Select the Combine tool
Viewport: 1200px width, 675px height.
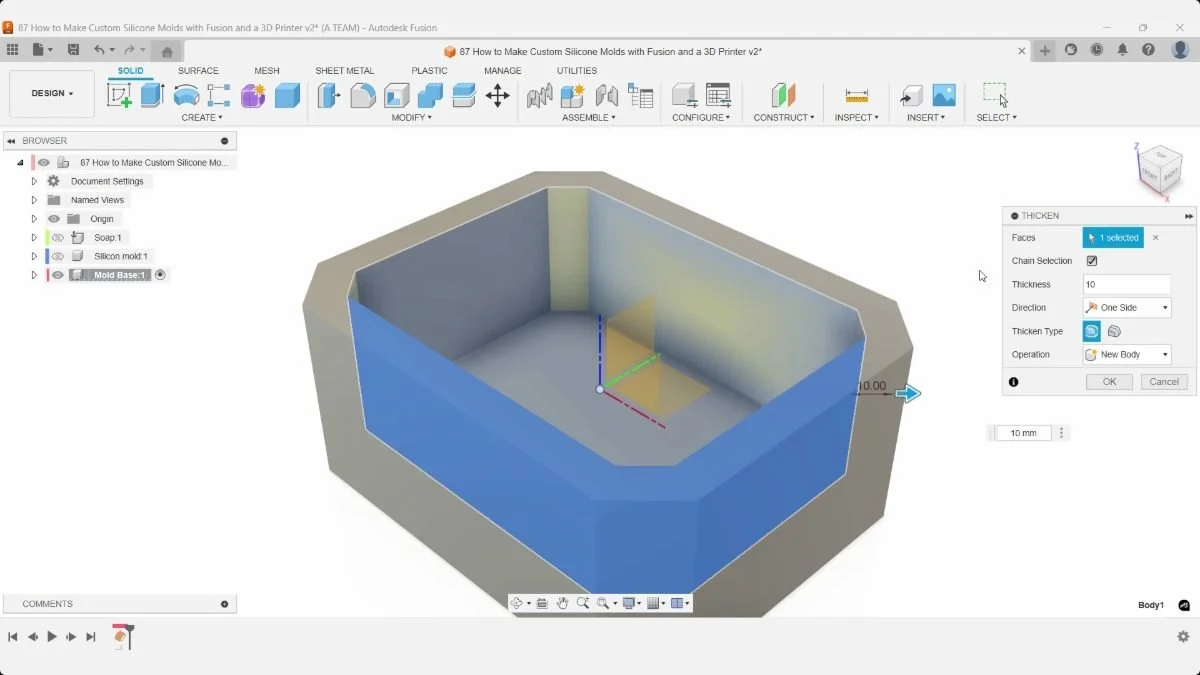430,95
